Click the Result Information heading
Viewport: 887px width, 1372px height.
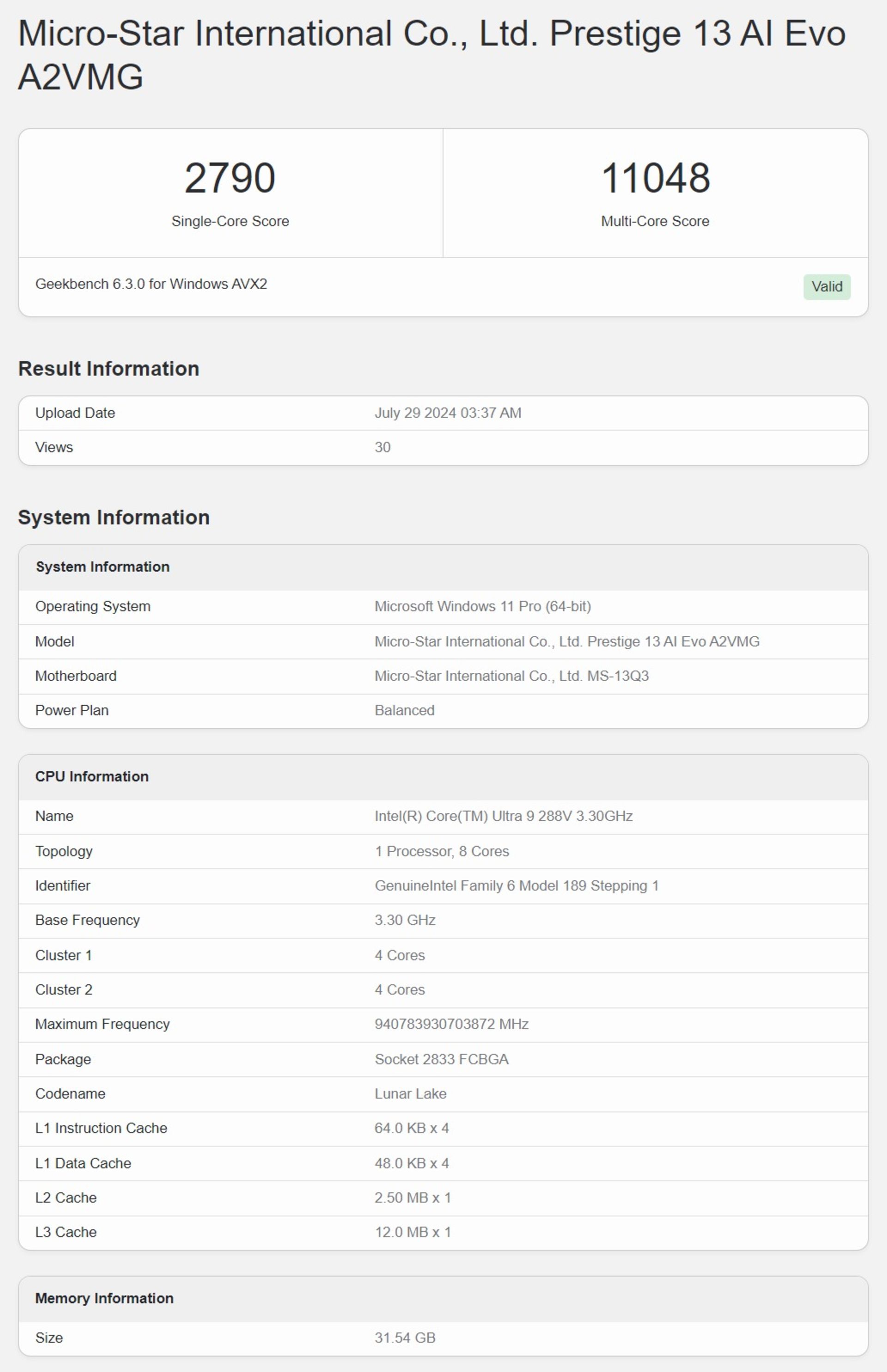(109, 369)
